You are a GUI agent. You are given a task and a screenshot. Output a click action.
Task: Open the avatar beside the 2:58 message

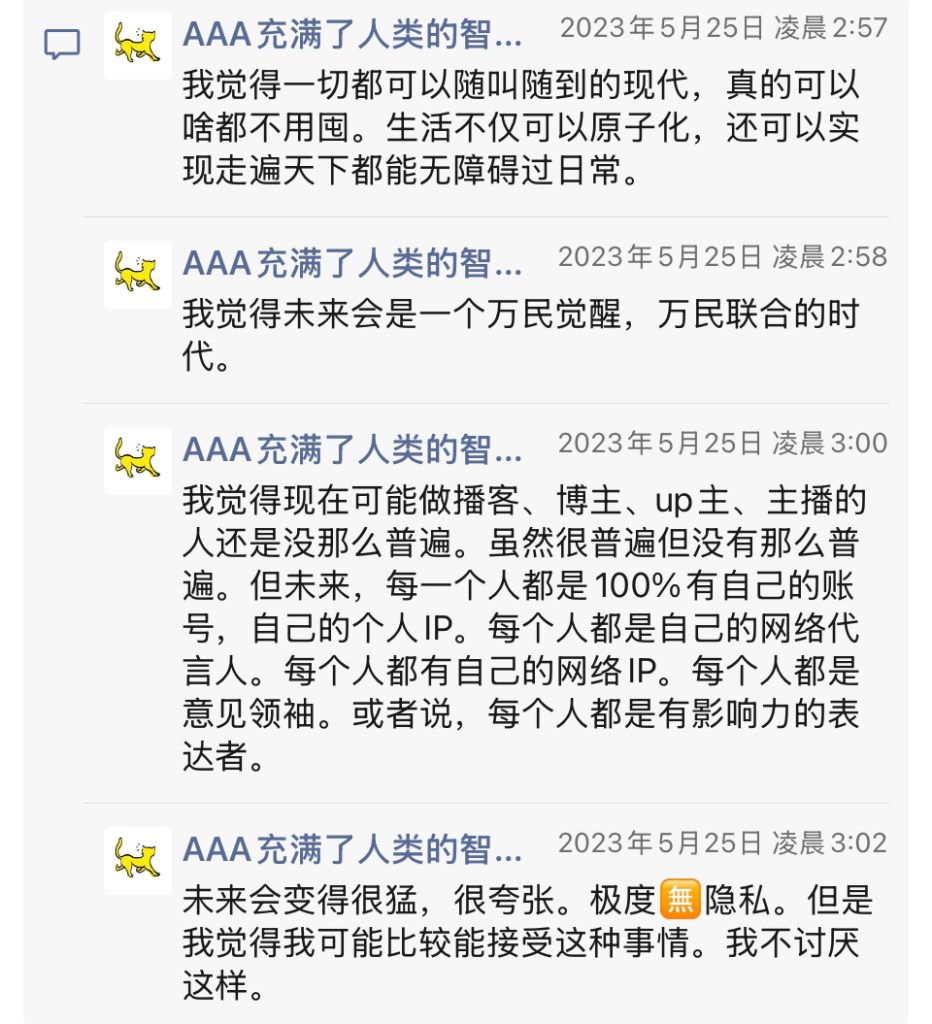138,274
